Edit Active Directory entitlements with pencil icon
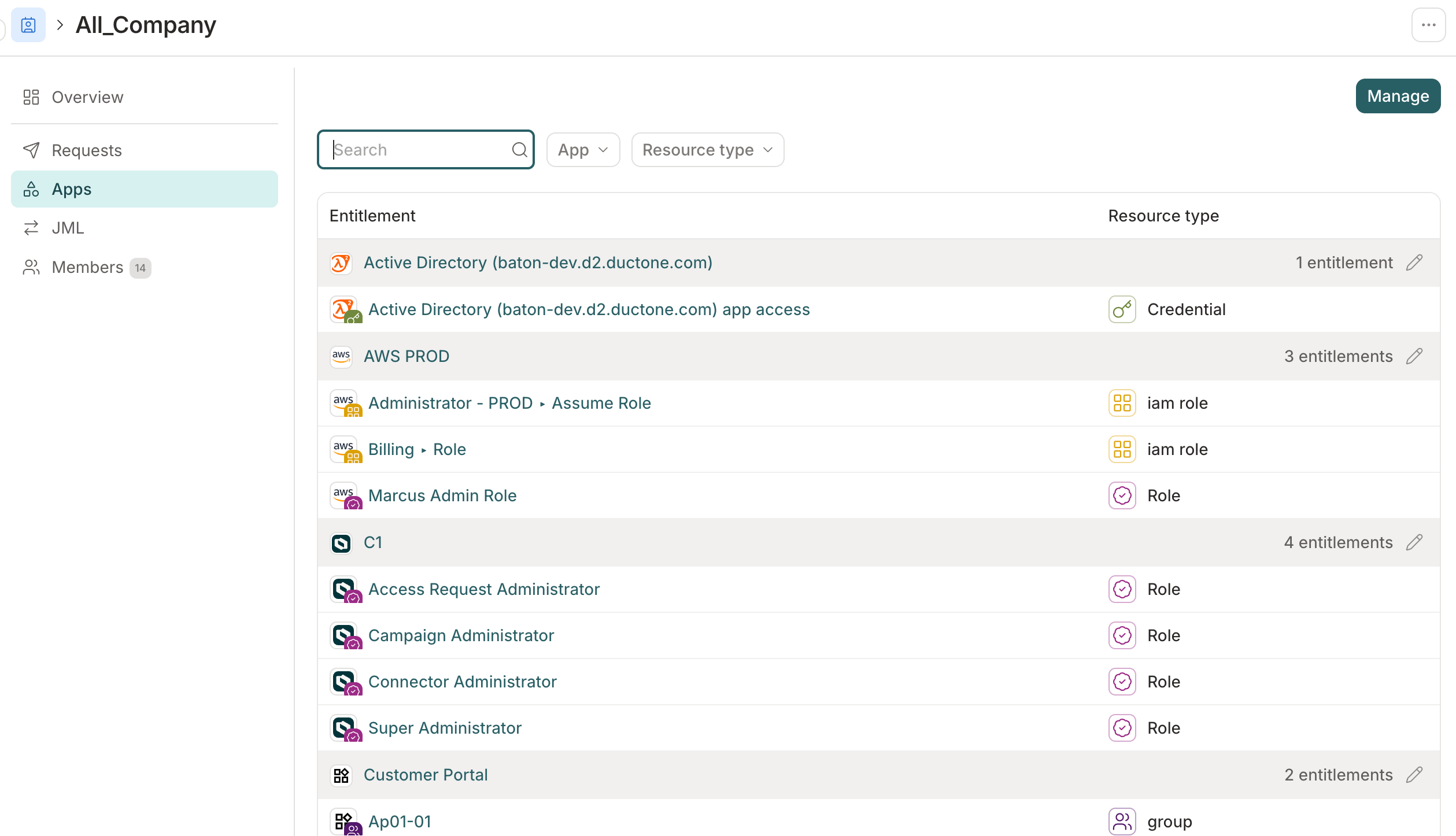1456x836 pixels. click(x=1414, y=262)
